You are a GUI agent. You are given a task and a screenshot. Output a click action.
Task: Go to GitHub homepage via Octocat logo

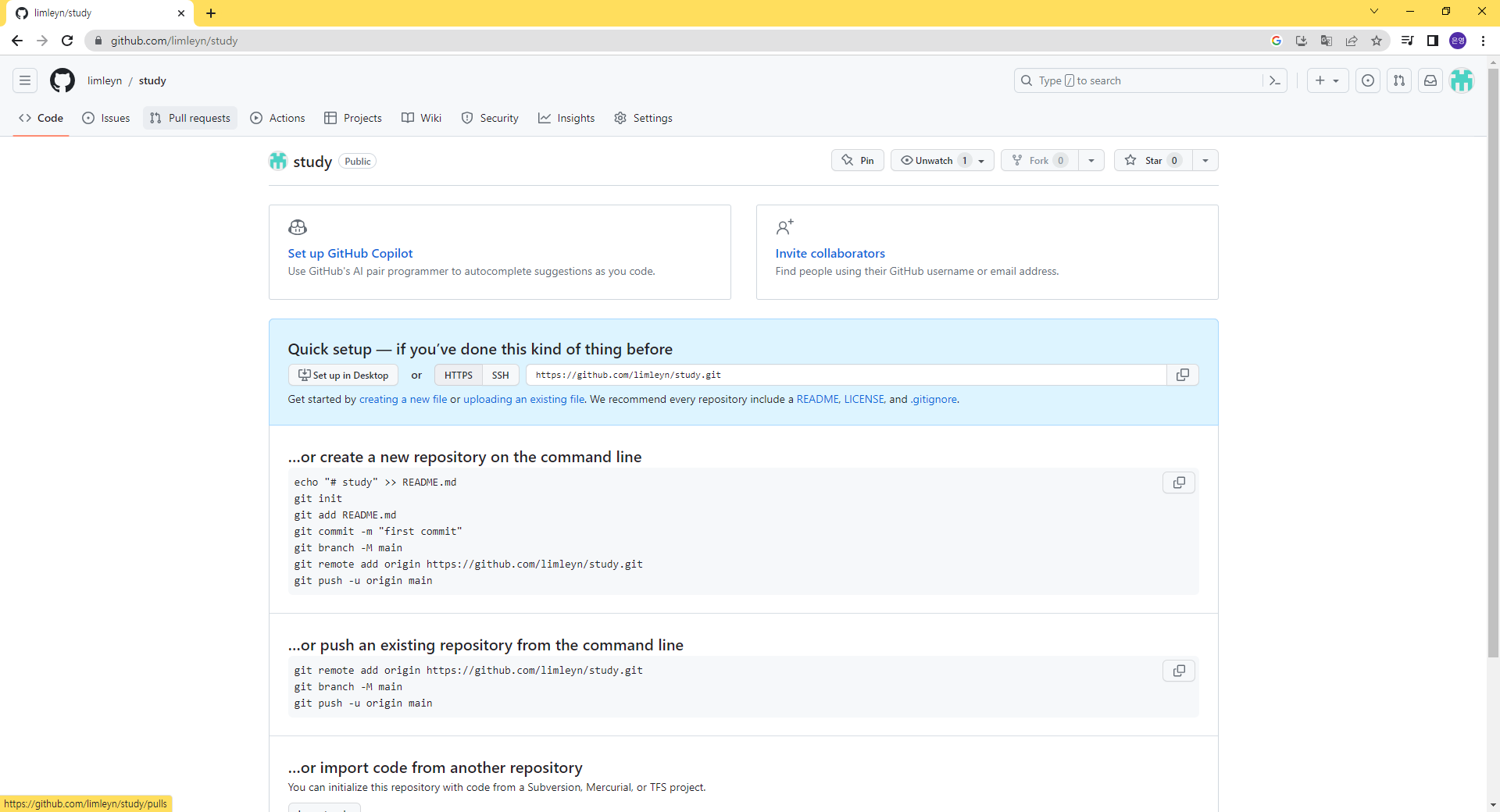[x=62, y=80]
